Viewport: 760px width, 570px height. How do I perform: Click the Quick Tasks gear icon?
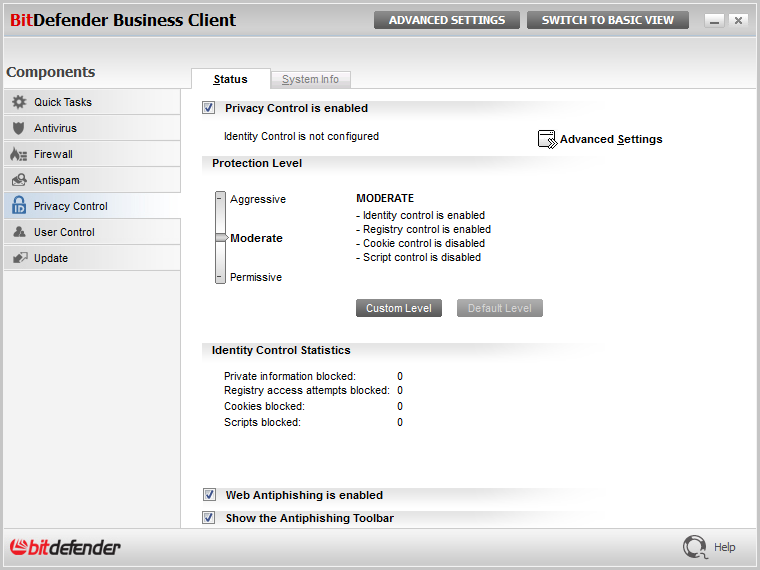tap(19, 102)
